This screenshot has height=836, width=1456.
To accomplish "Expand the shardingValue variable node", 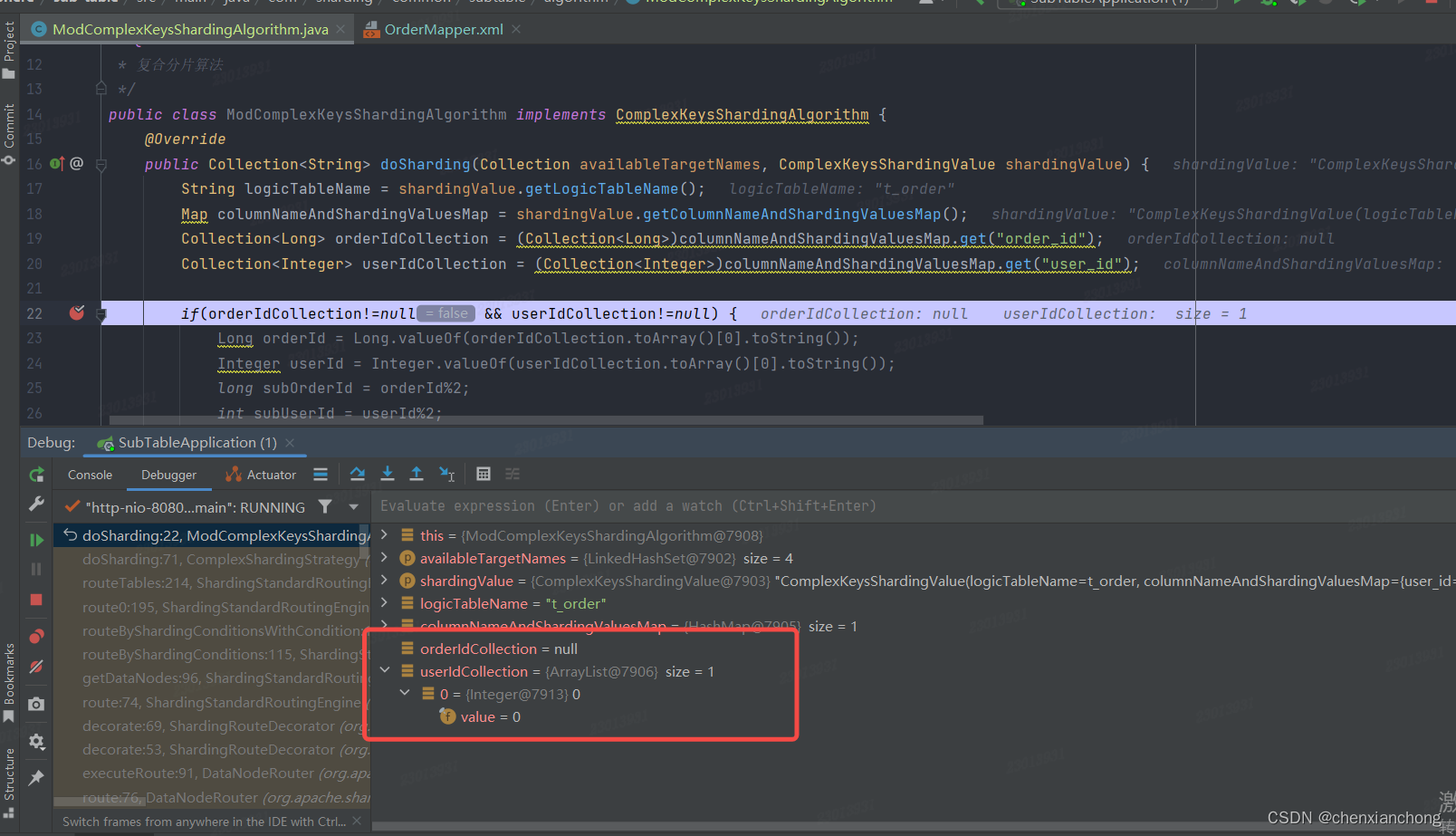I will point(385,581).
